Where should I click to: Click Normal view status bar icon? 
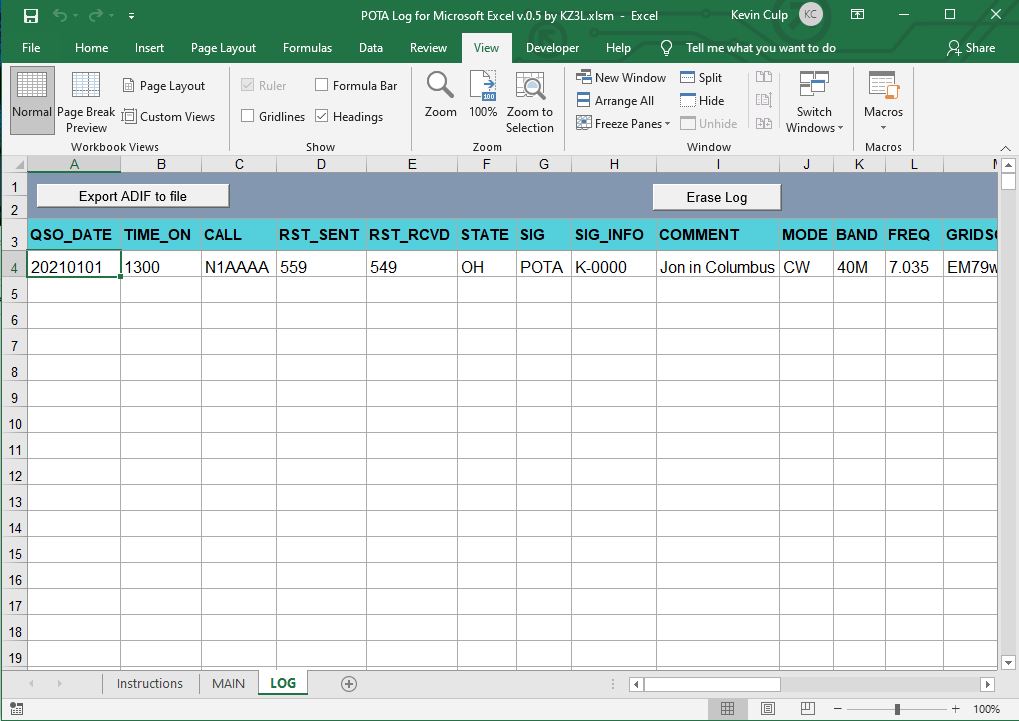click(x=727, y=709)
